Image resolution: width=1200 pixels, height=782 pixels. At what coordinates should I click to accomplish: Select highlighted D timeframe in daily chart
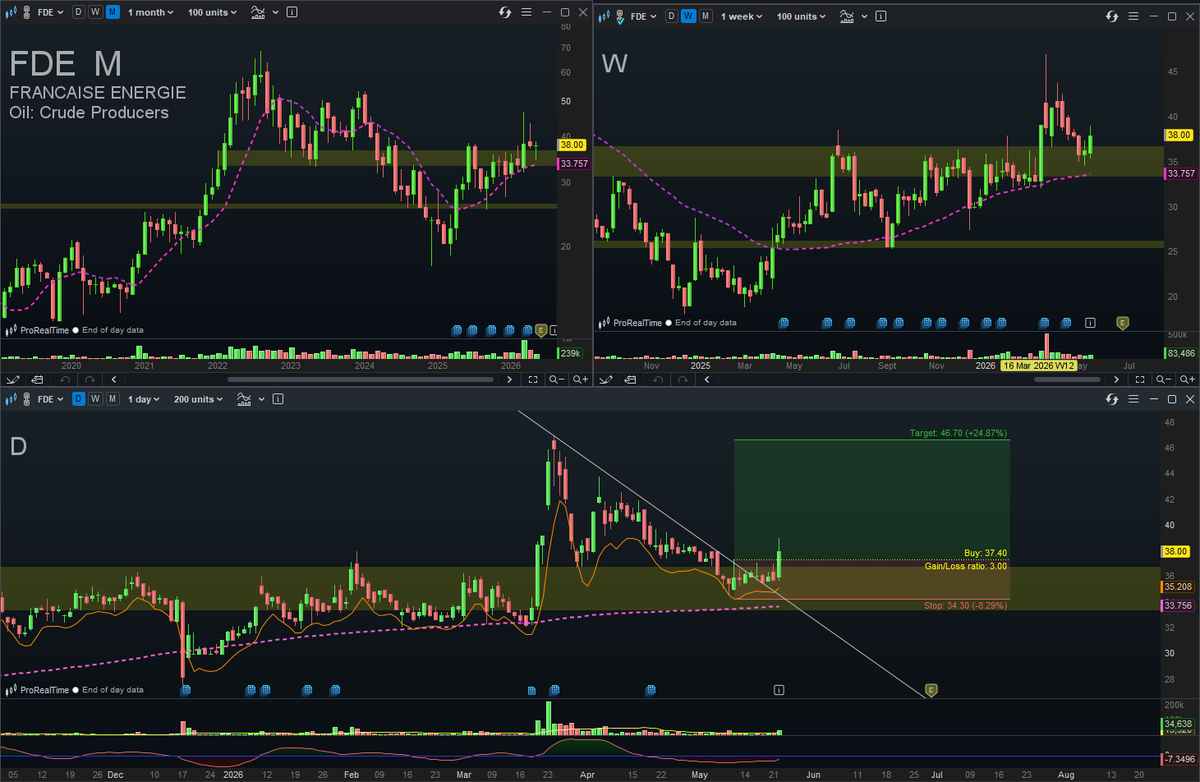(79, 398)
